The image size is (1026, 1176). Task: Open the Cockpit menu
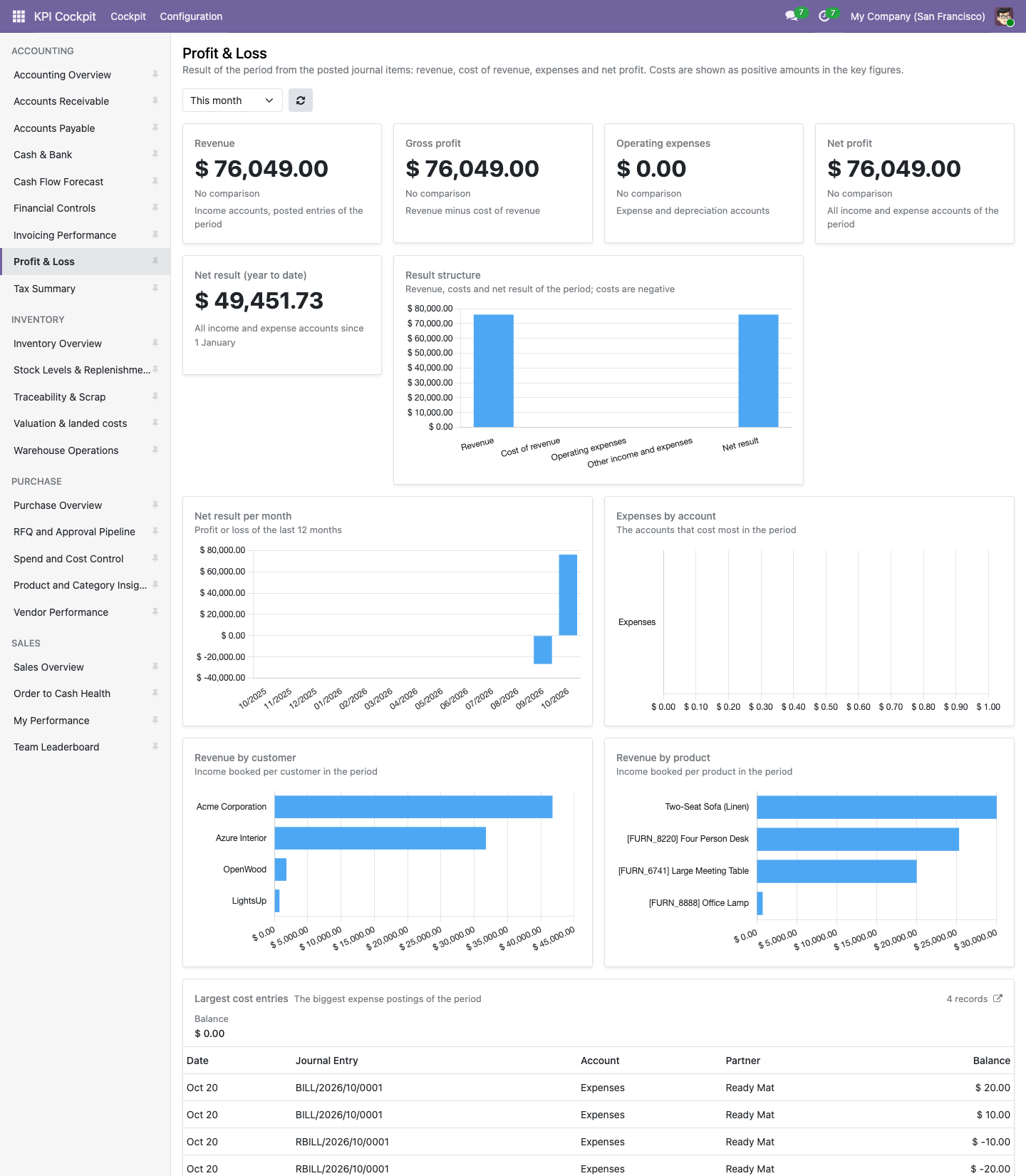(128, 16)
